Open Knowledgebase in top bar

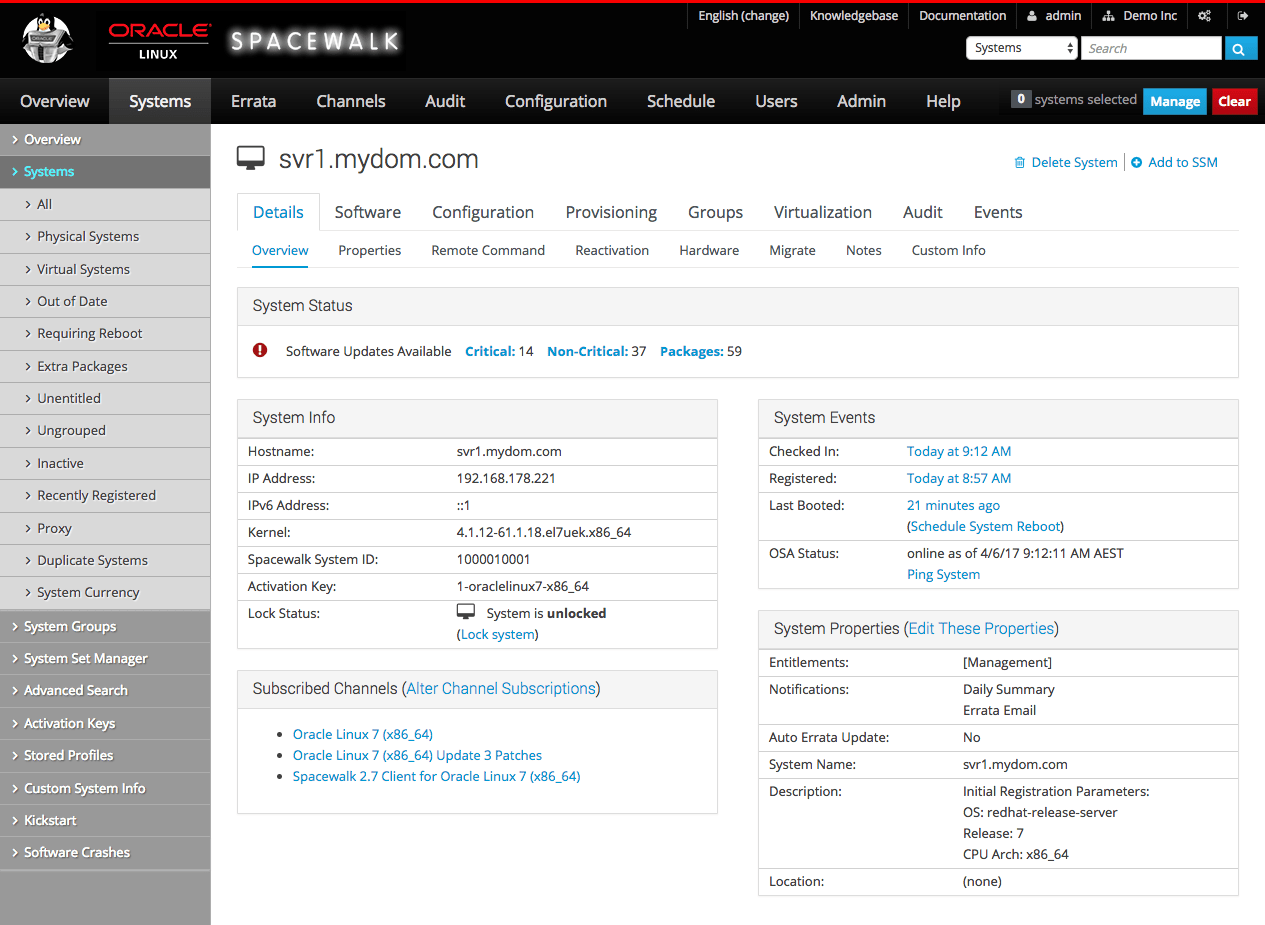[x=854, y=16]
